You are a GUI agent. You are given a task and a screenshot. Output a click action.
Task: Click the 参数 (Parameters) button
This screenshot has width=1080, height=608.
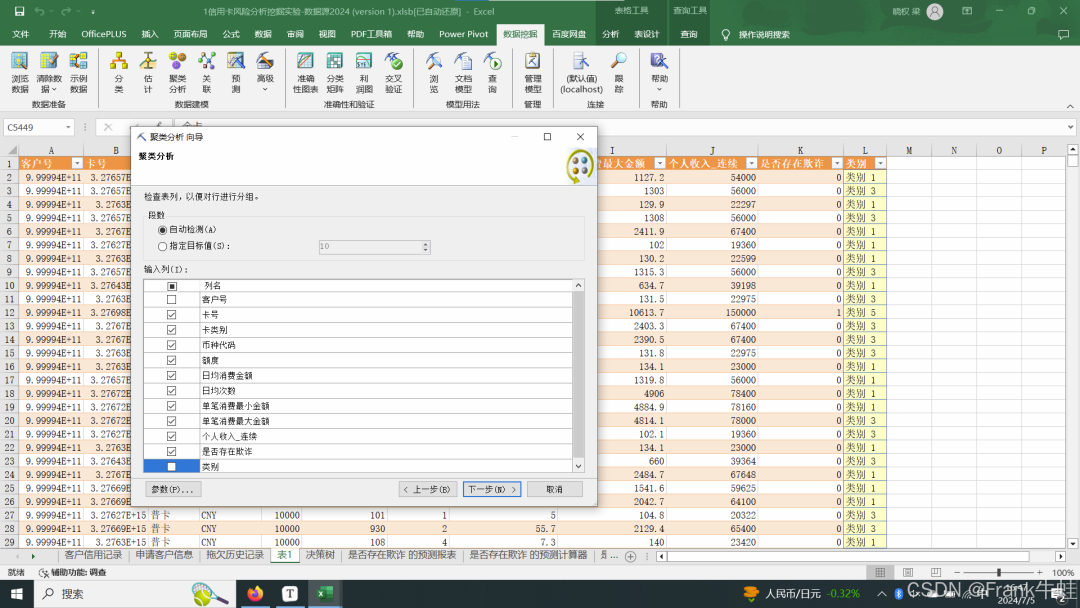pyautogui.click(x=172, y=490)
